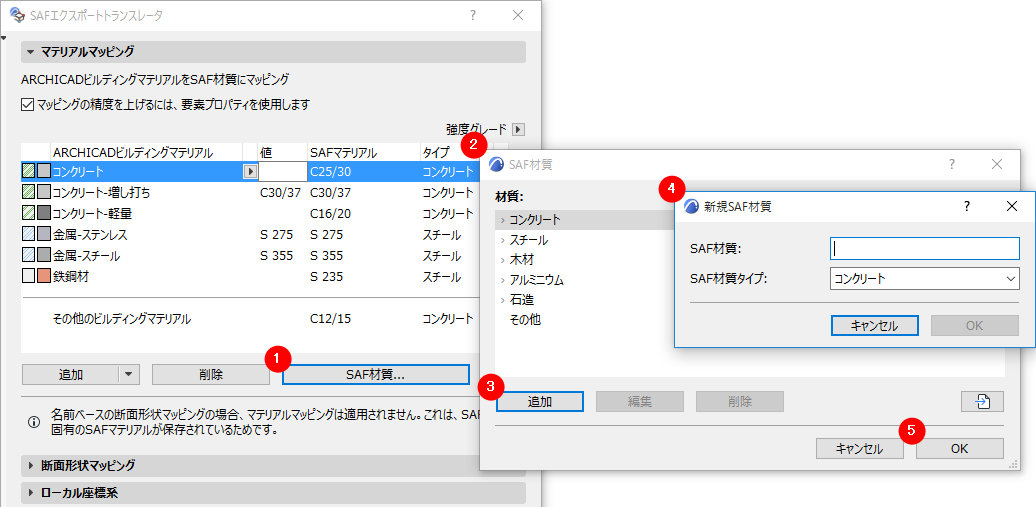
Task: Expand the 断面形状マッピング section
Action: click(30, 465)
